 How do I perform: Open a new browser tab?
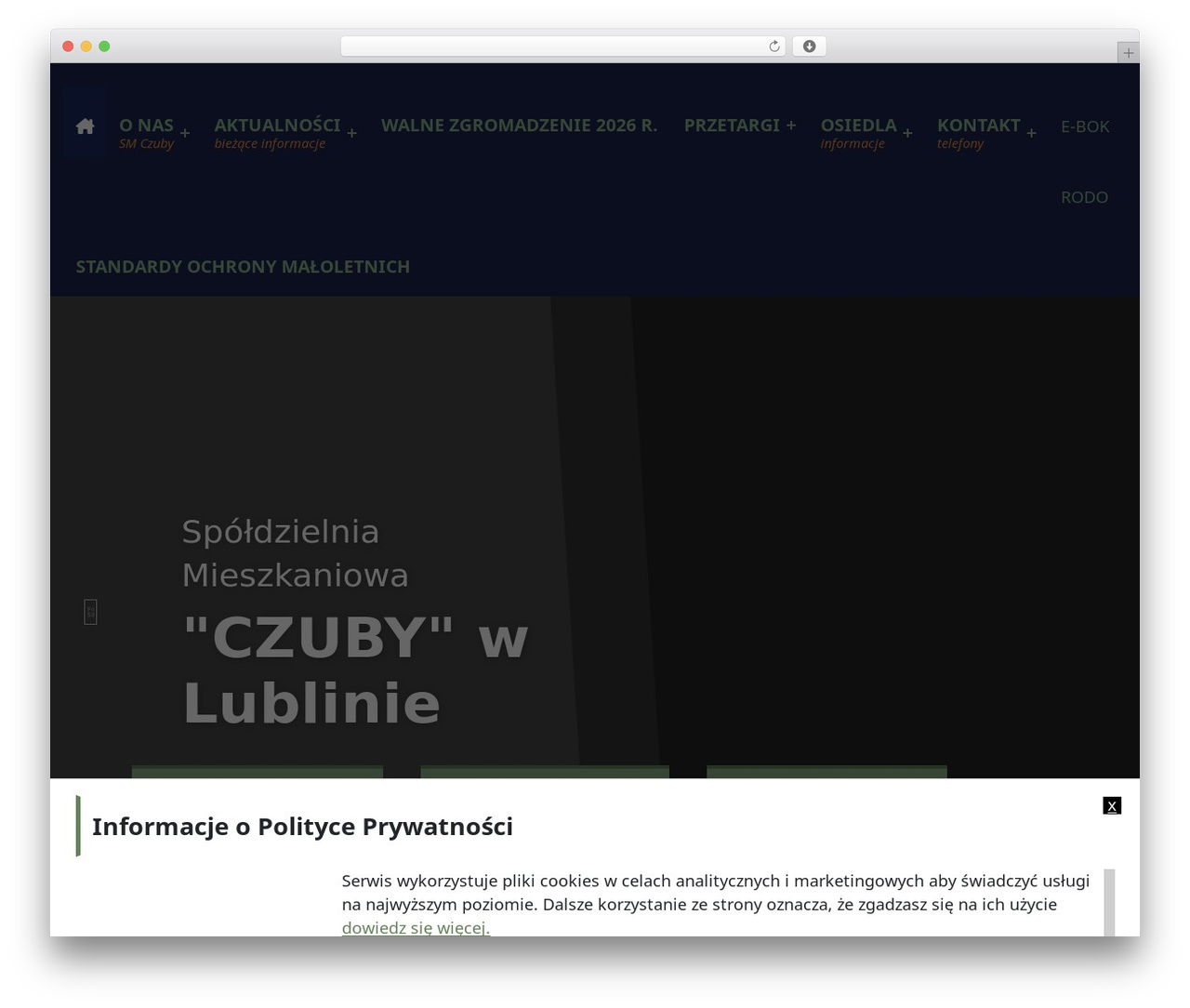[1128, 53]
